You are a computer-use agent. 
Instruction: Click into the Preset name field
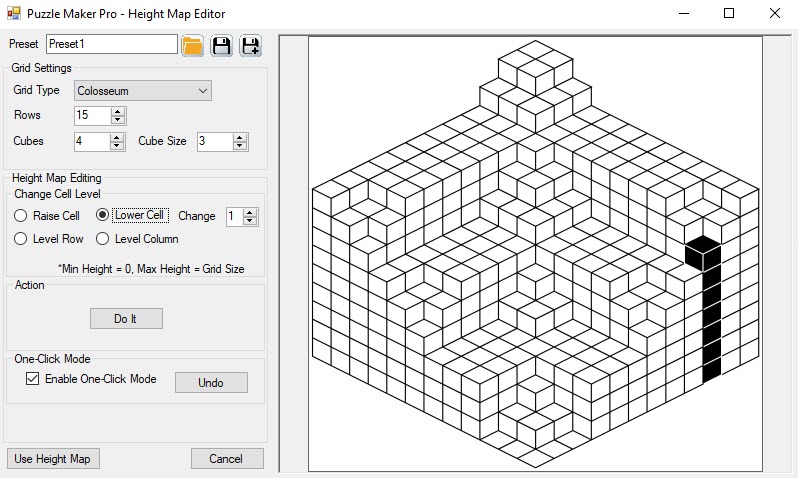(111, 45)
